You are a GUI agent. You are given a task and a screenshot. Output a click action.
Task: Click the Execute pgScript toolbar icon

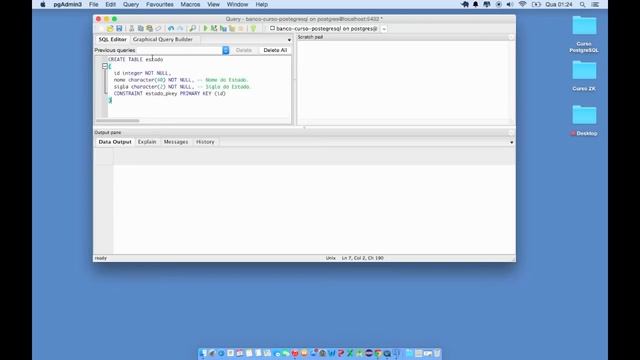click(x=214, y=29)
